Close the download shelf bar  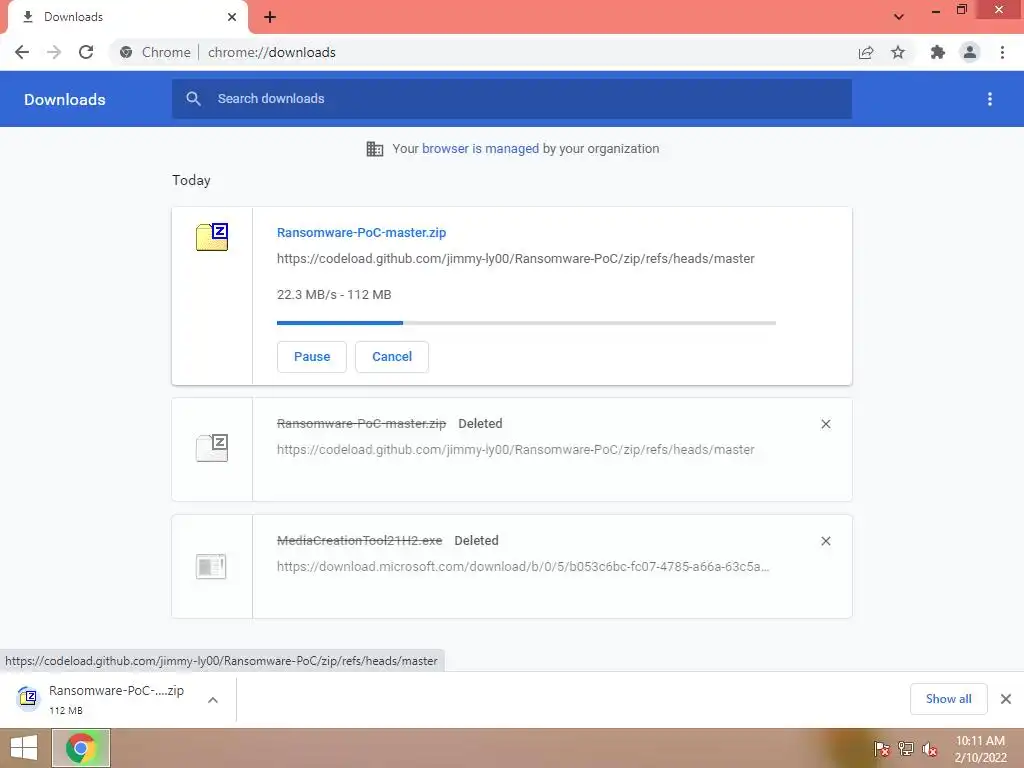click(1006, 699)
